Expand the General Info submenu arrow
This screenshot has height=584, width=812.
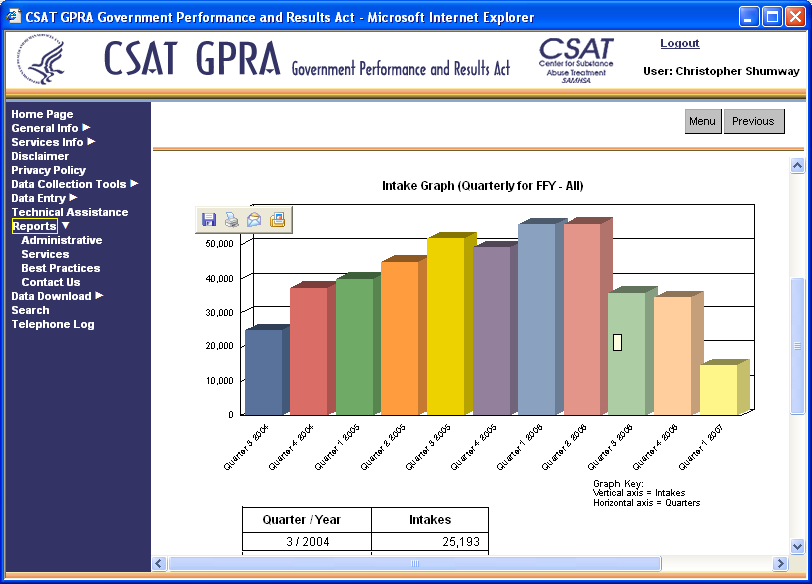click(86, 128)
